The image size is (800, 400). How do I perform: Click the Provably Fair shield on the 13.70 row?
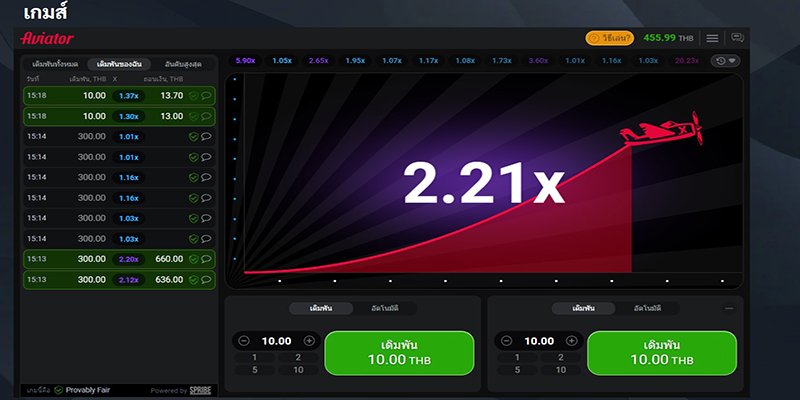point(194,96)
